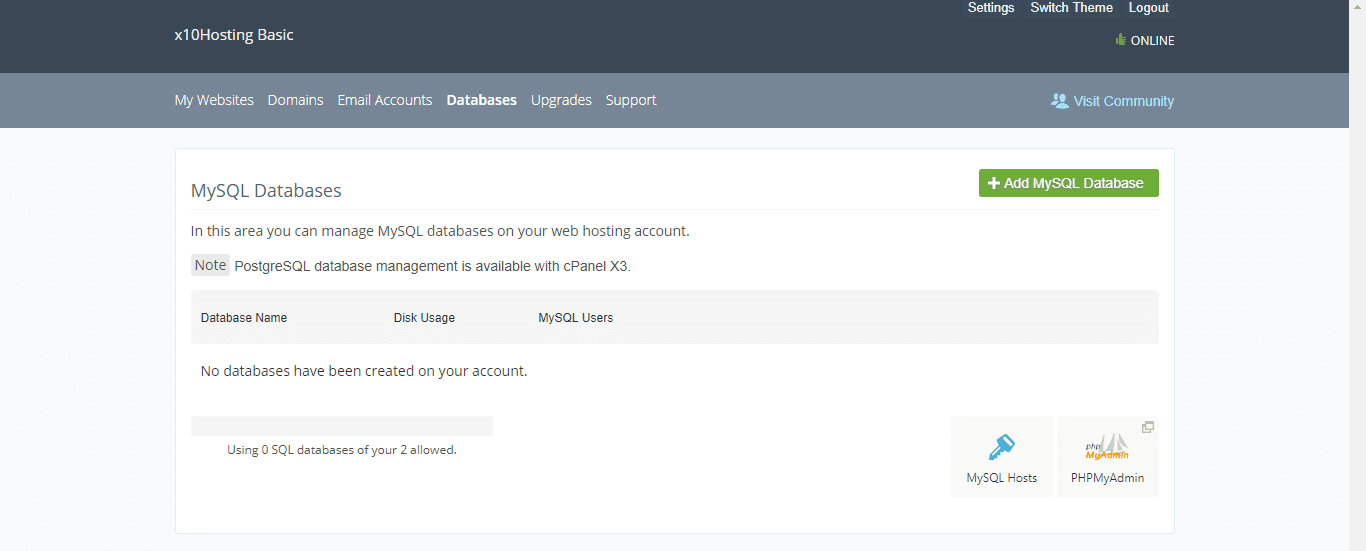
Task: Click the ONLINE status text
Action: (x=1153, y=41)
